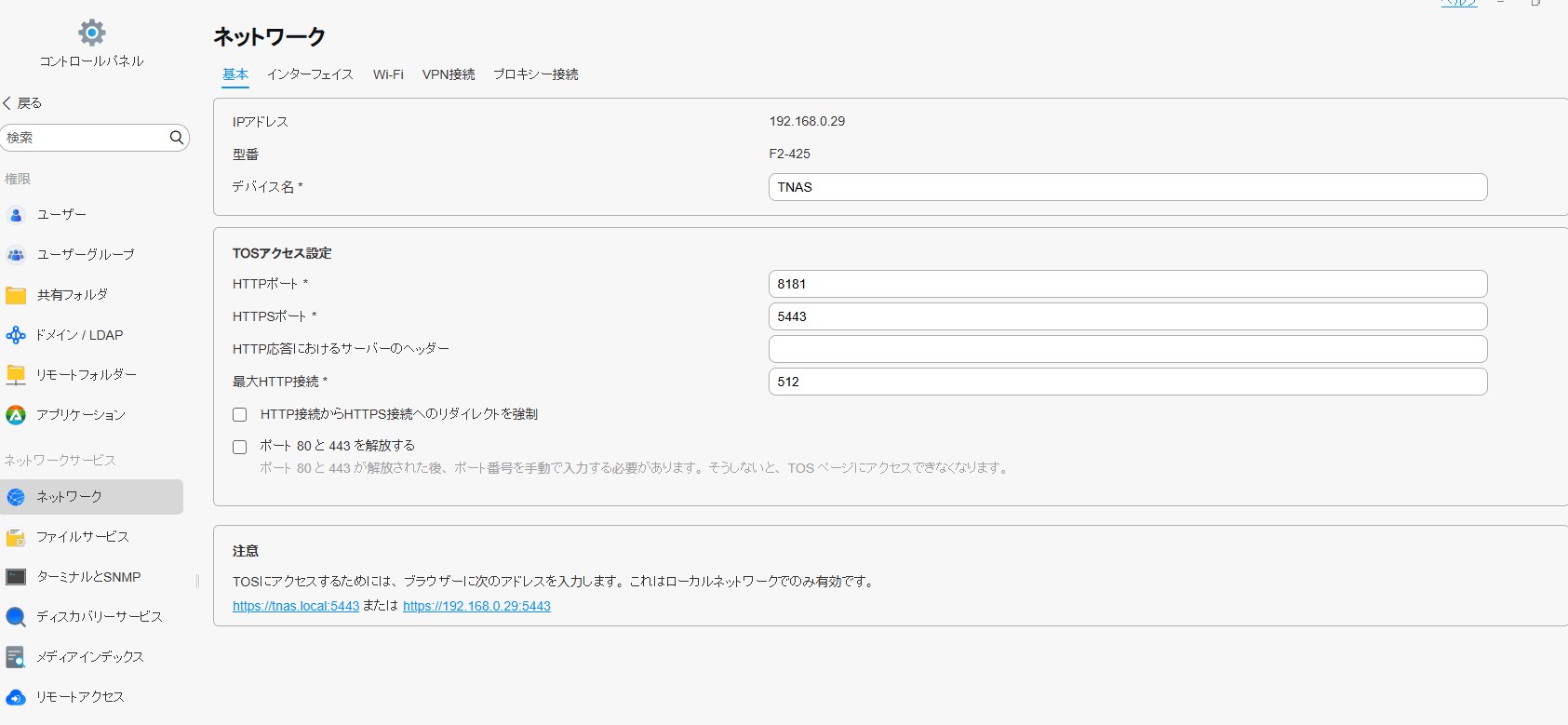Click the search magnifier icon
1568x725 pixels.
(176, 138)
